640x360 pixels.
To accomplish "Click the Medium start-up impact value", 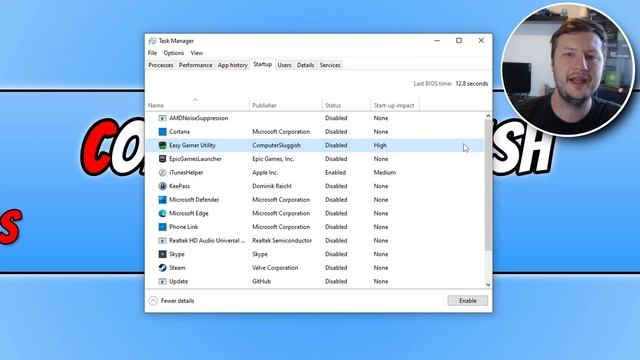I will pyautogui.click(x=385, y=172).
